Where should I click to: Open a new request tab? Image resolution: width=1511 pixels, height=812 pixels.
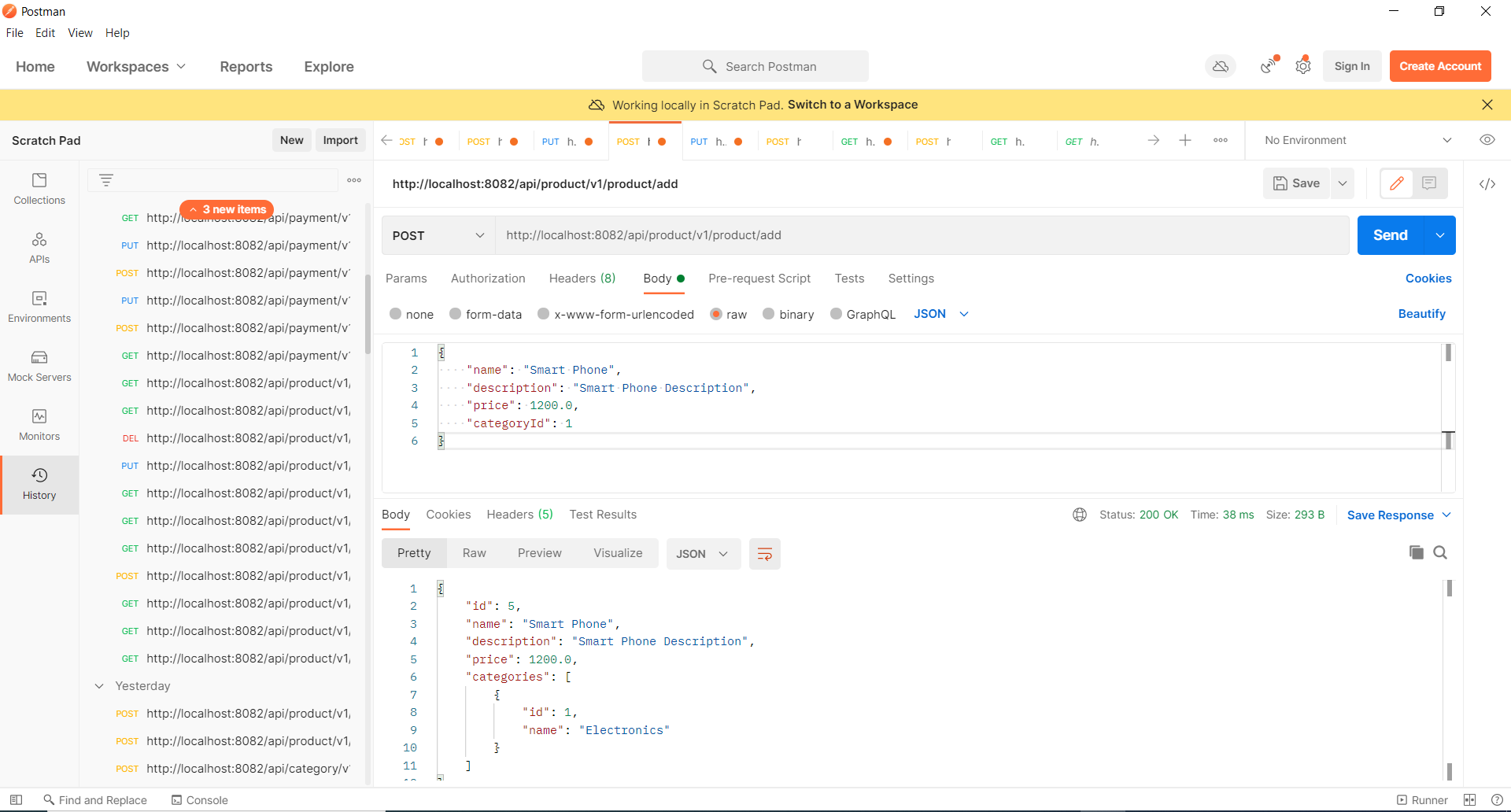[1185, 140]
